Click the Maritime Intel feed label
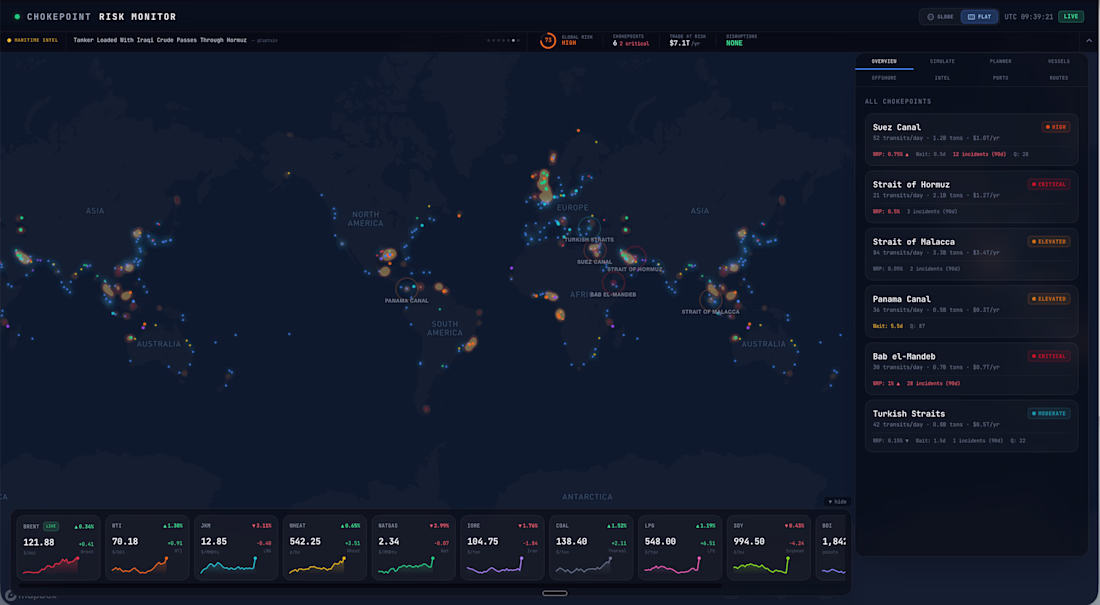 click(33, 41)
